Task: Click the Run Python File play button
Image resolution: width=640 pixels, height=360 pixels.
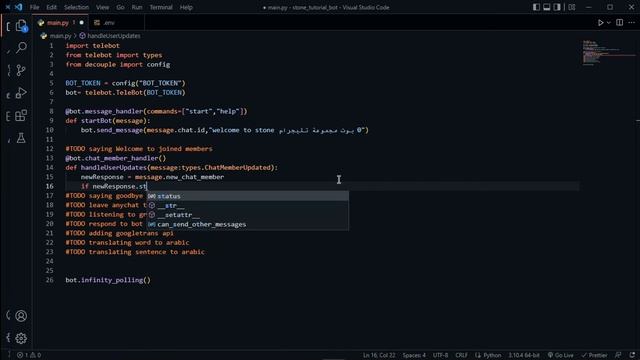Action: 600,23
